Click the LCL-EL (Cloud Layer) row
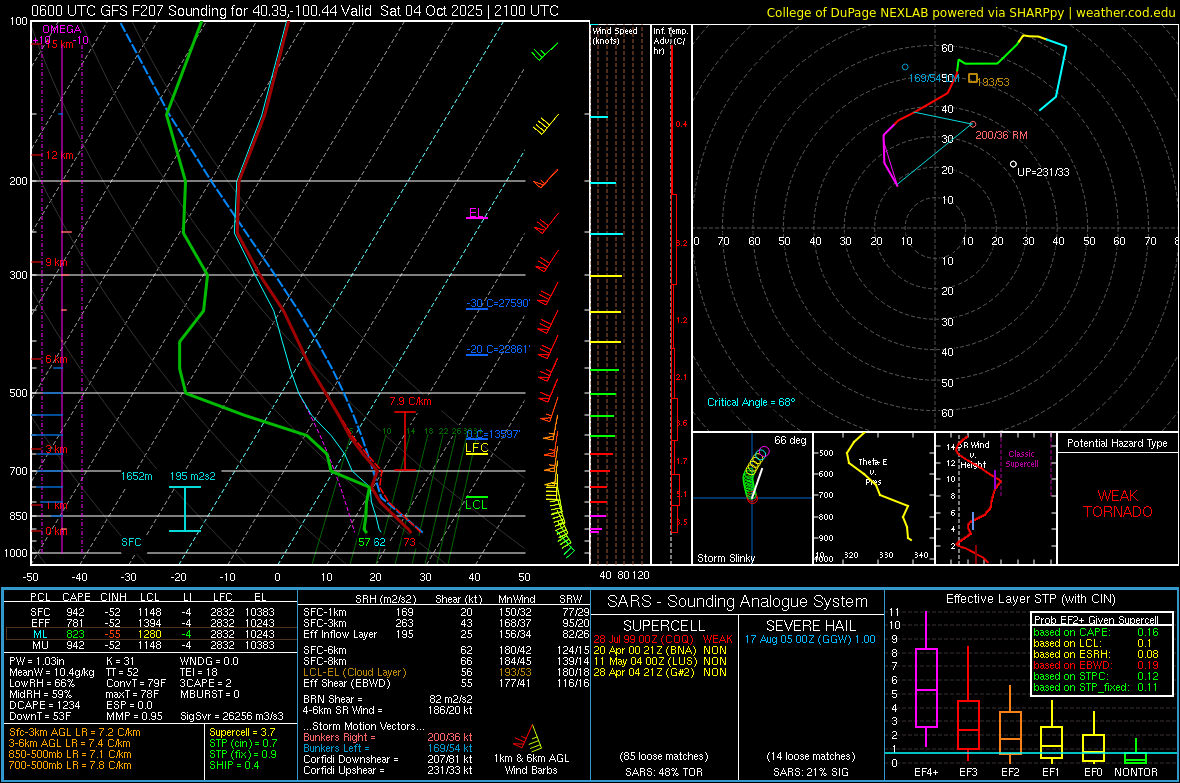This screenshot has height=783, width=1180. [446, 672]
